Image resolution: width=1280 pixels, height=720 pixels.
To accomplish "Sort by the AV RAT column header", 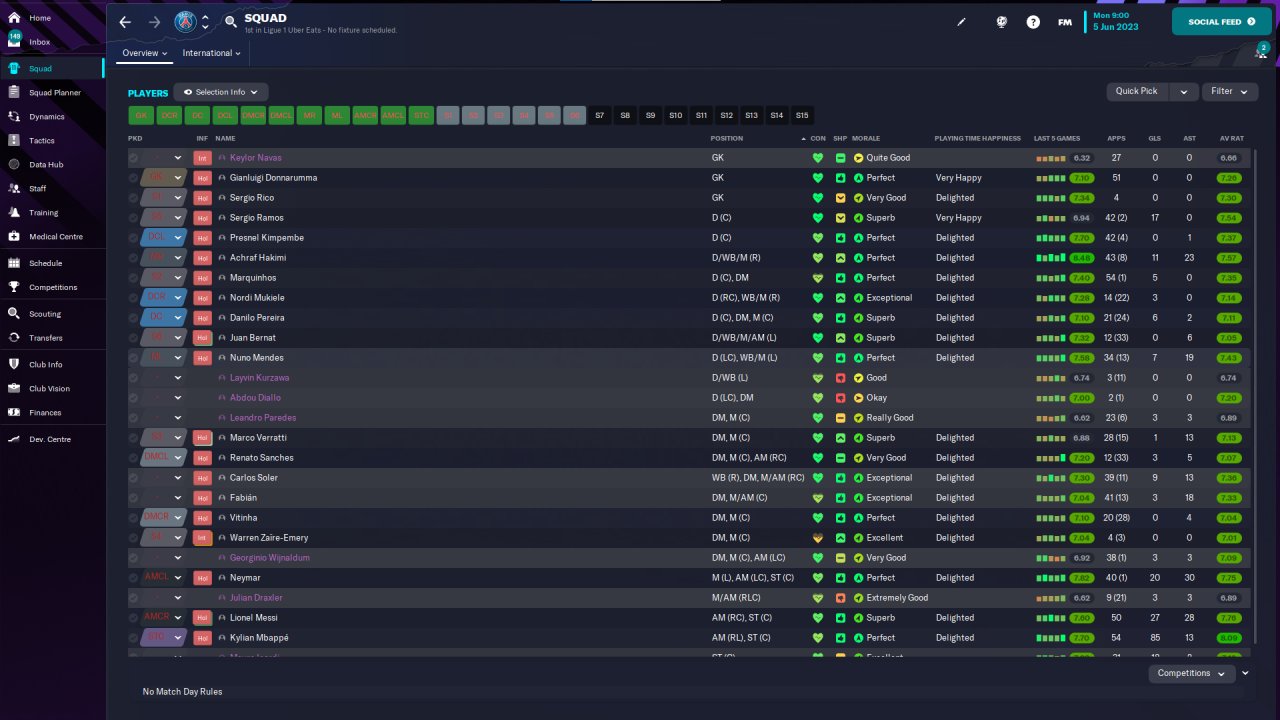I will [x=1231, y=138].
